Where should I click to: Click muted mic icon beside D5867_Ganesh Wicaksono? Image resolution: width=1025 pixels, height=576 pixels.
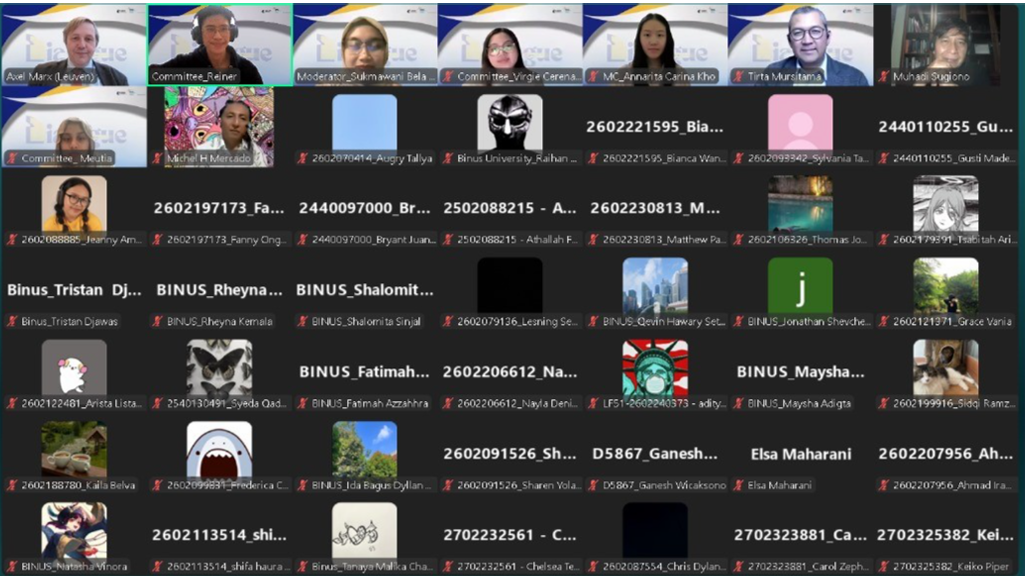595,485
